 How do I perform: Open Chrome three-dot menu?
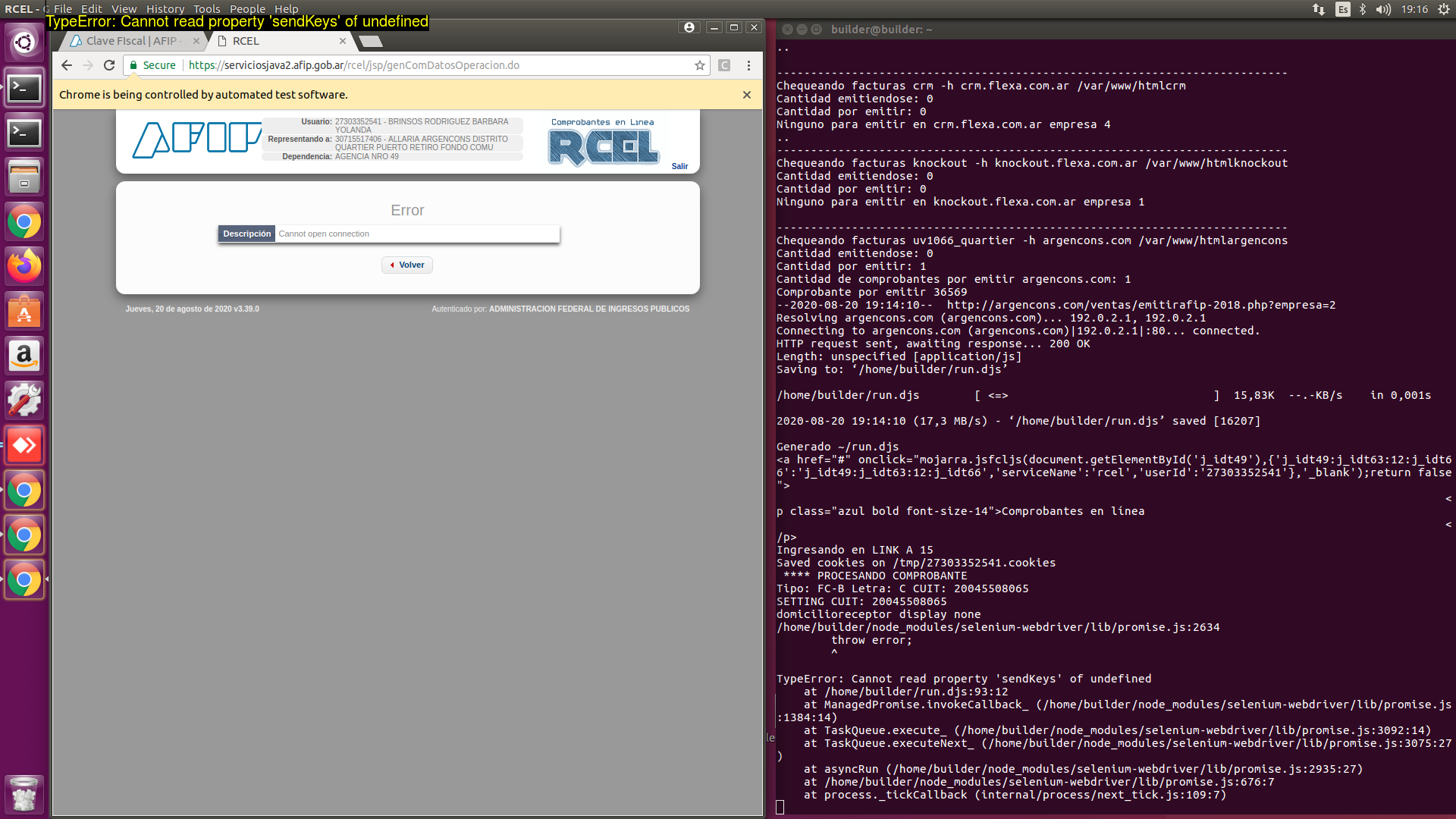point(748,65)
